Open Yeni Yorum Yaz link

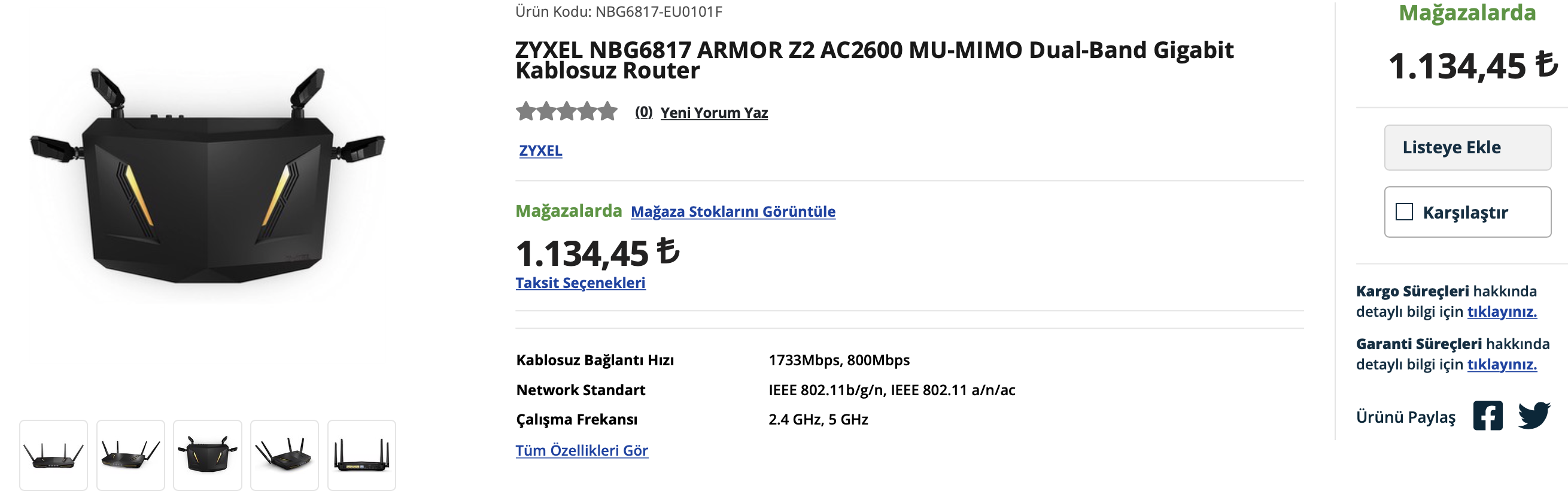click(x=714, y=113)
